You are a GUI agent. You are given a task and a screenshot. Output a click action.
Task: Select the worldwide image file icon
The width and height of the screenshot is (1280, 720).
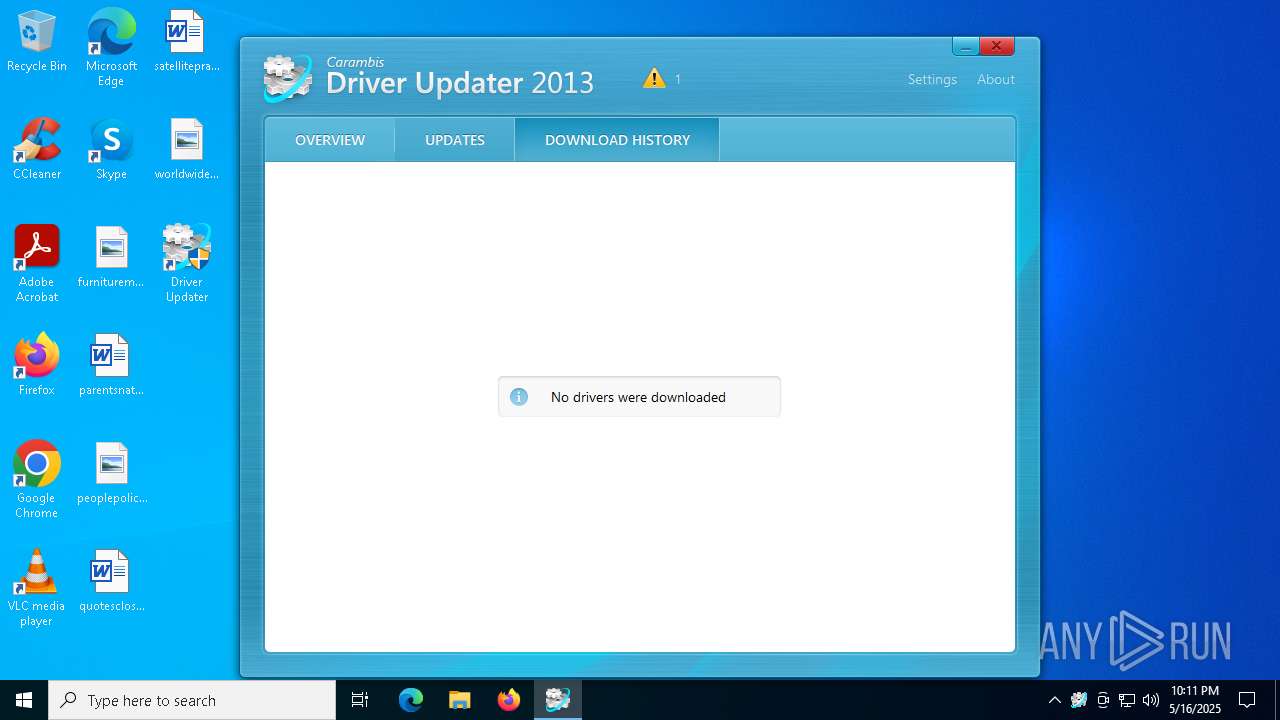pos(186,150)
